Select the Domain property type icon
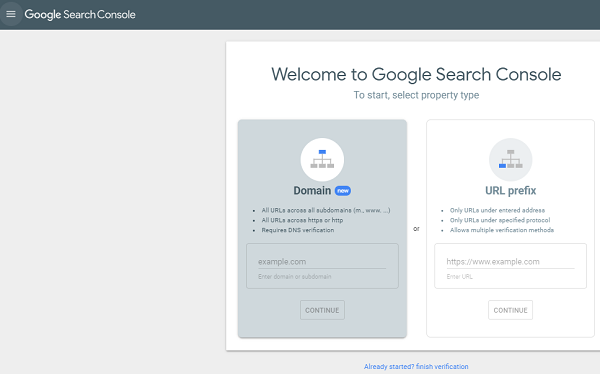This screenshot has width=600, height=374. (x=322, y=160)
